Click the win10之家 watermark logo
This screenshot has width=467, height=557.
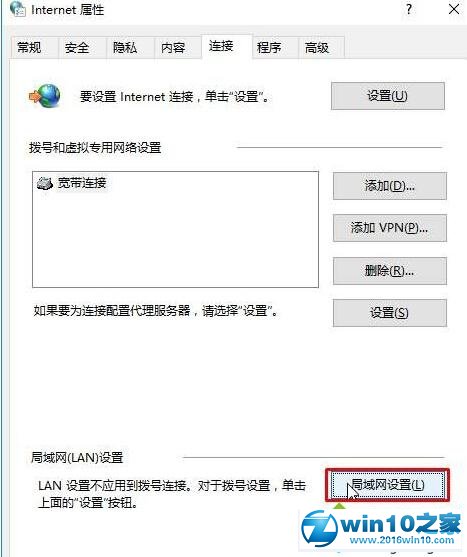(x=381, y=529)
